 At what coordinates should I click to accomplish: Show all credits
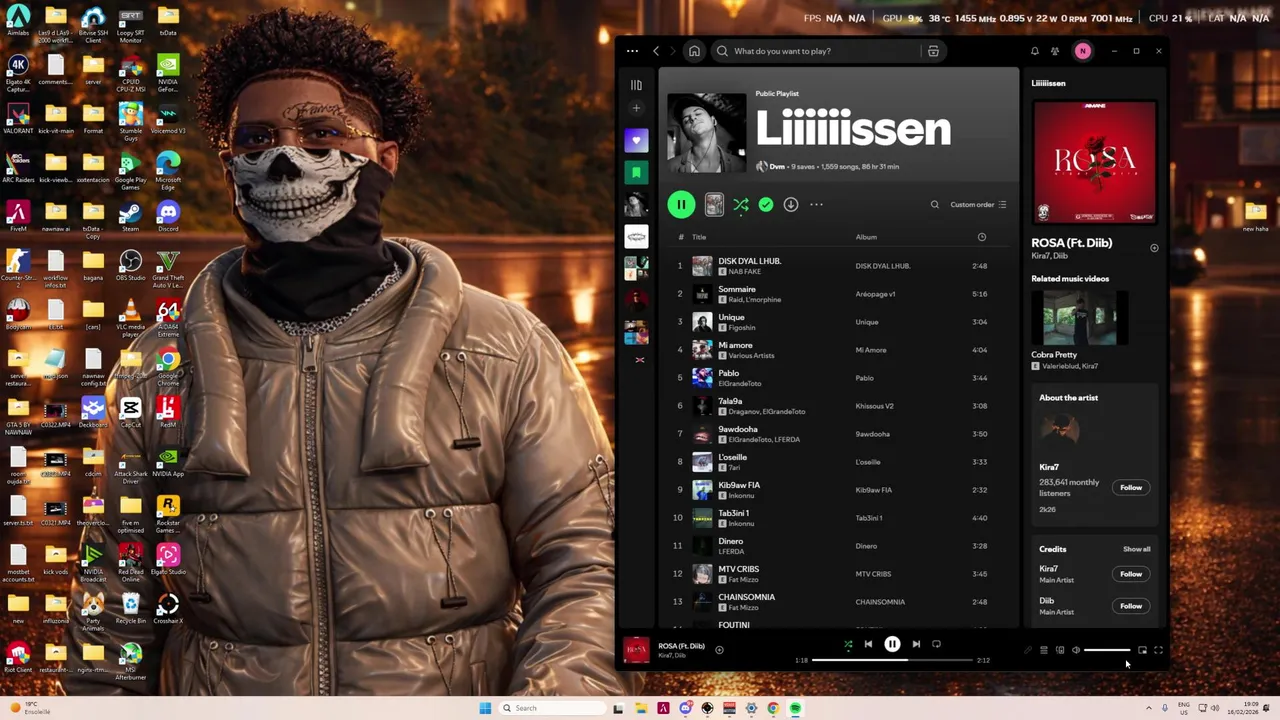[1136, 549]
